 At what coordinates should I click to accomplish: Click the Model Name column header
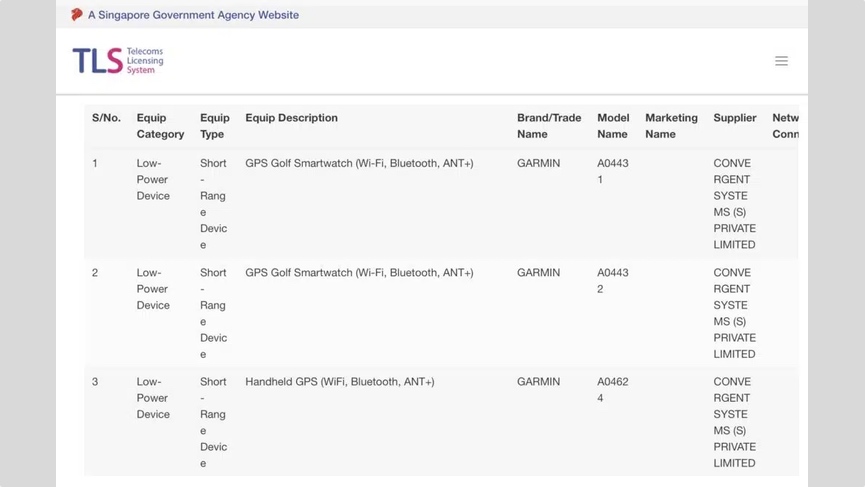click(x=613, y=126)
